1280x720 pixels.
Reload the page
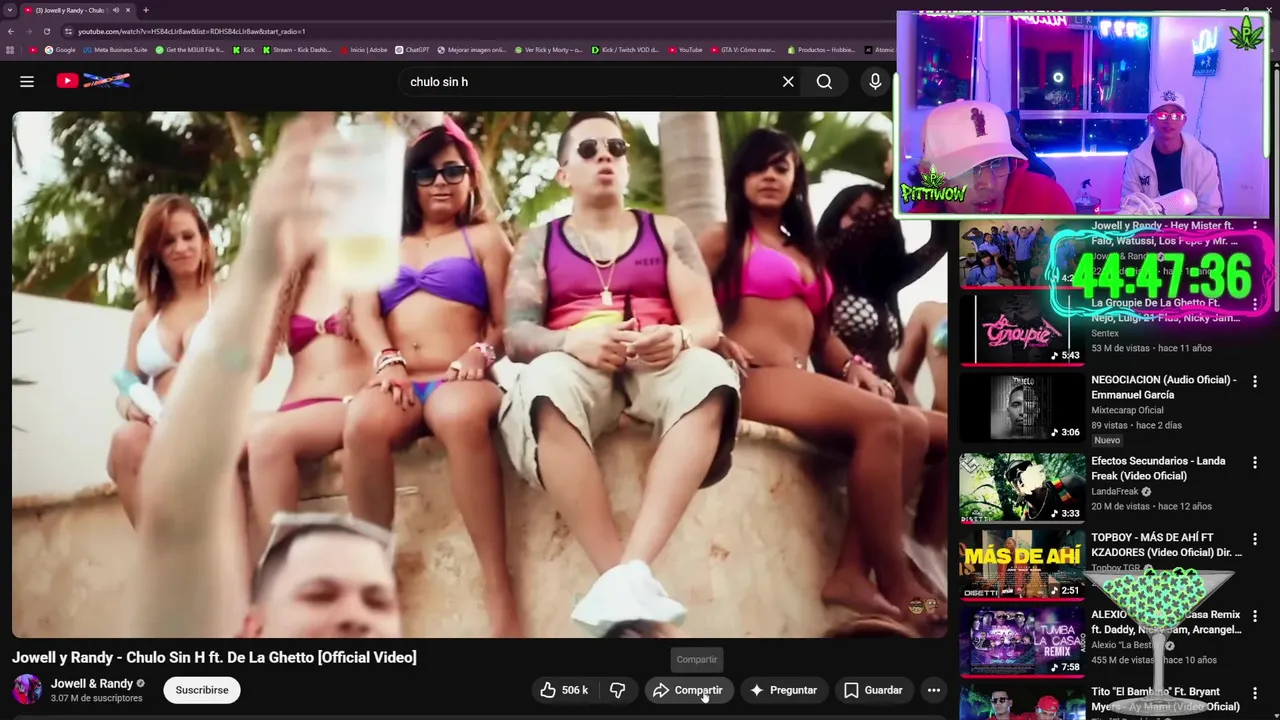tap(46, 31)
